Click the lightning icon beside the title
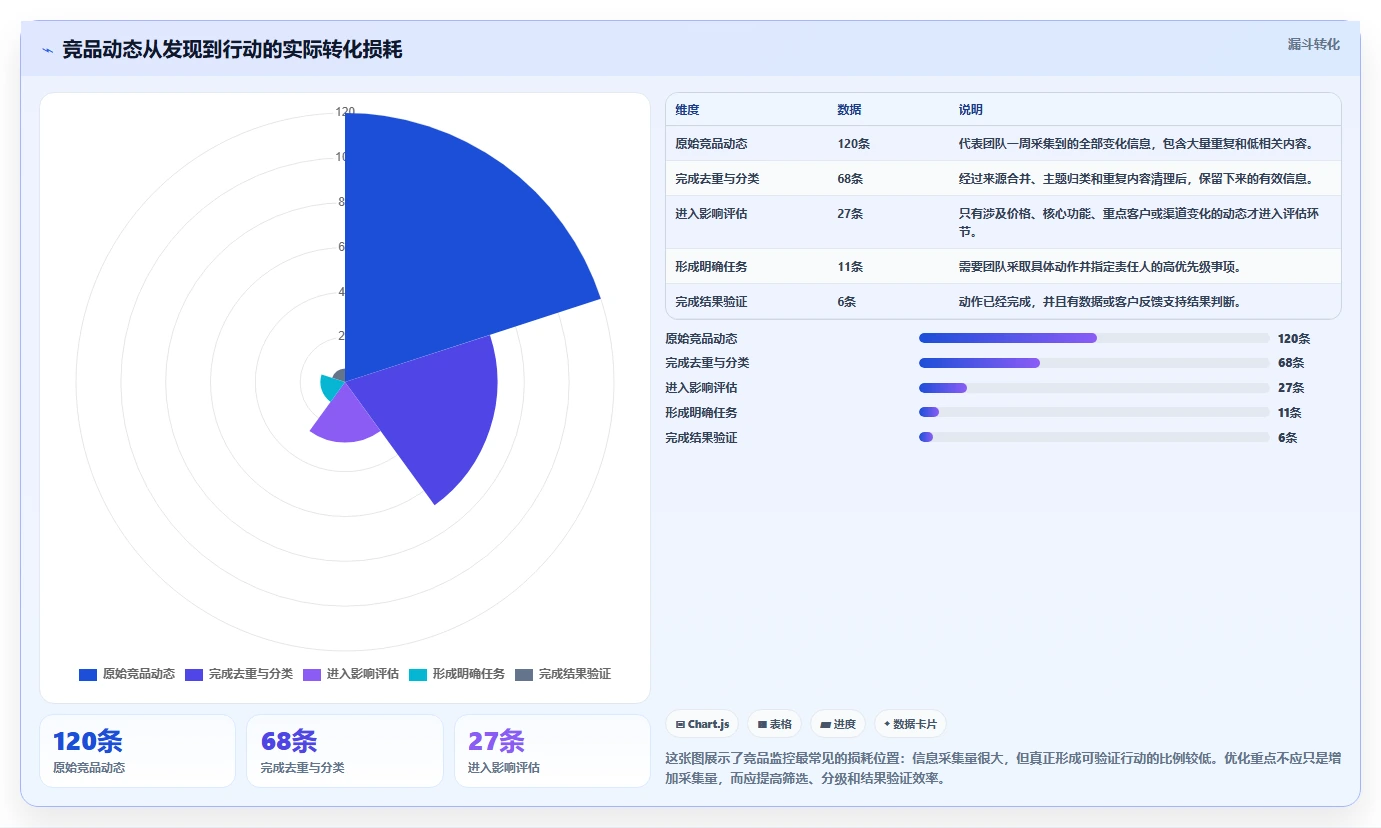 coord(47,50)
